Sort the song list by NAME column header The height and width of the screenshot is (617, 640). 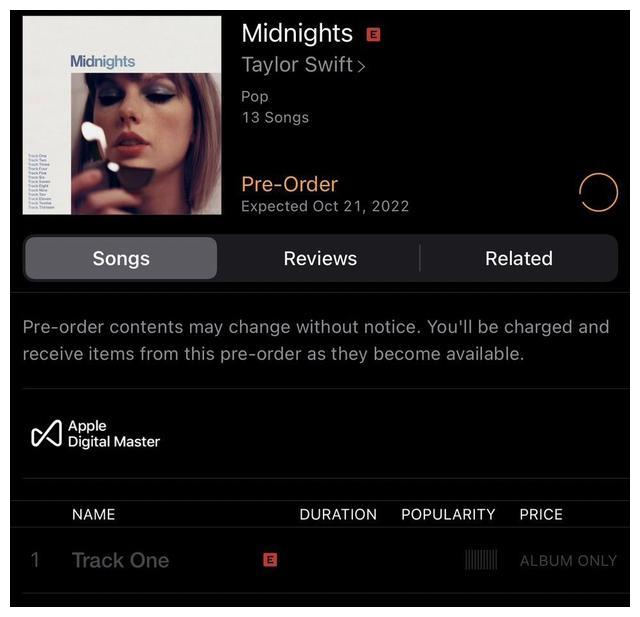coord(93,514)
